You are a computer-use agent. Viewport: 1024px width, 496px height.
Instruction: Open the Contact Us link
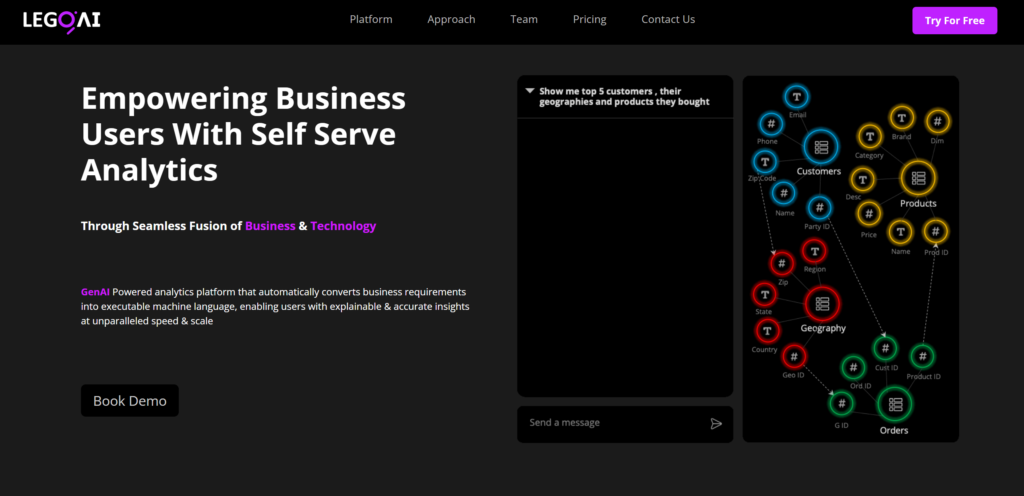668,19
